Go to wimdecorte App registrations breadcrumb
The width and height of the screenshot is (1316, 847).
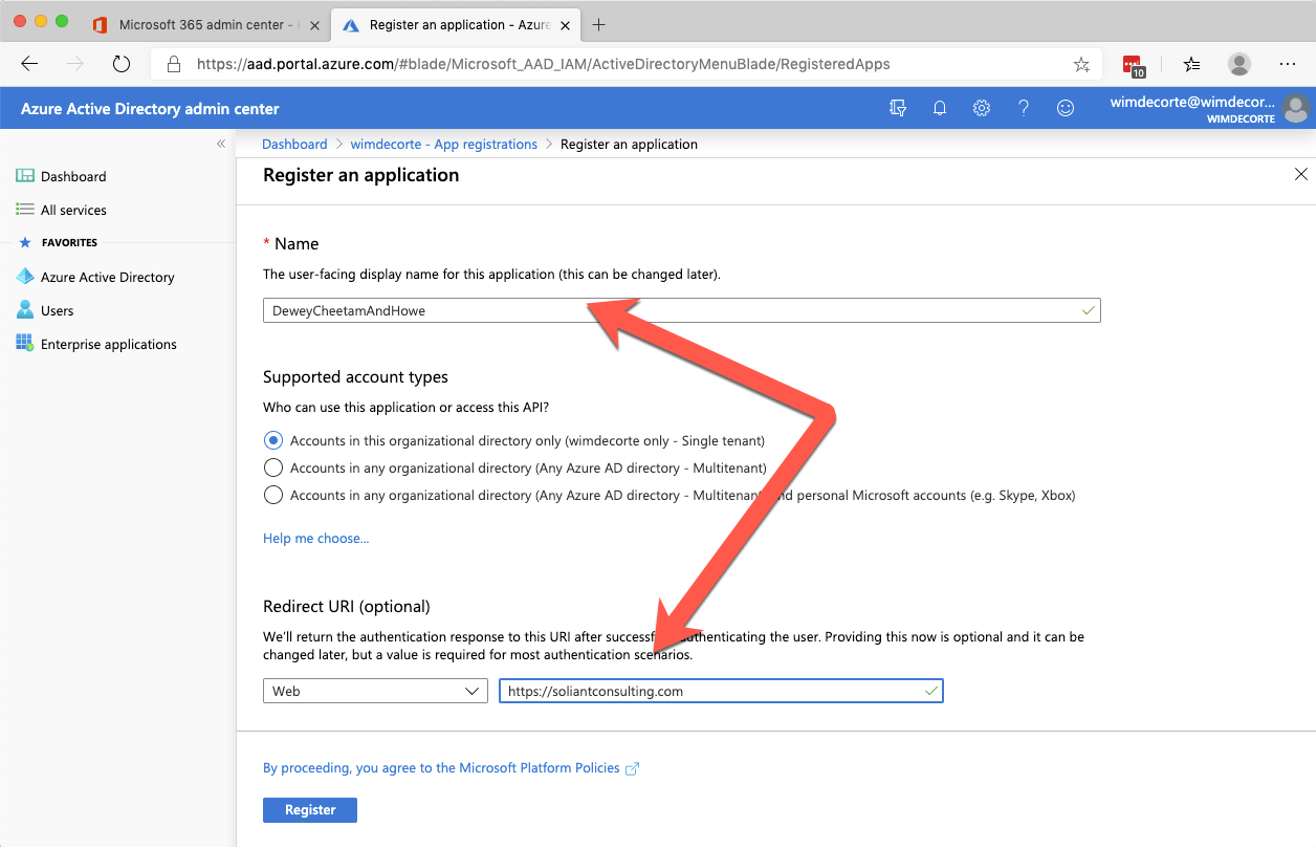pos(444,144)
